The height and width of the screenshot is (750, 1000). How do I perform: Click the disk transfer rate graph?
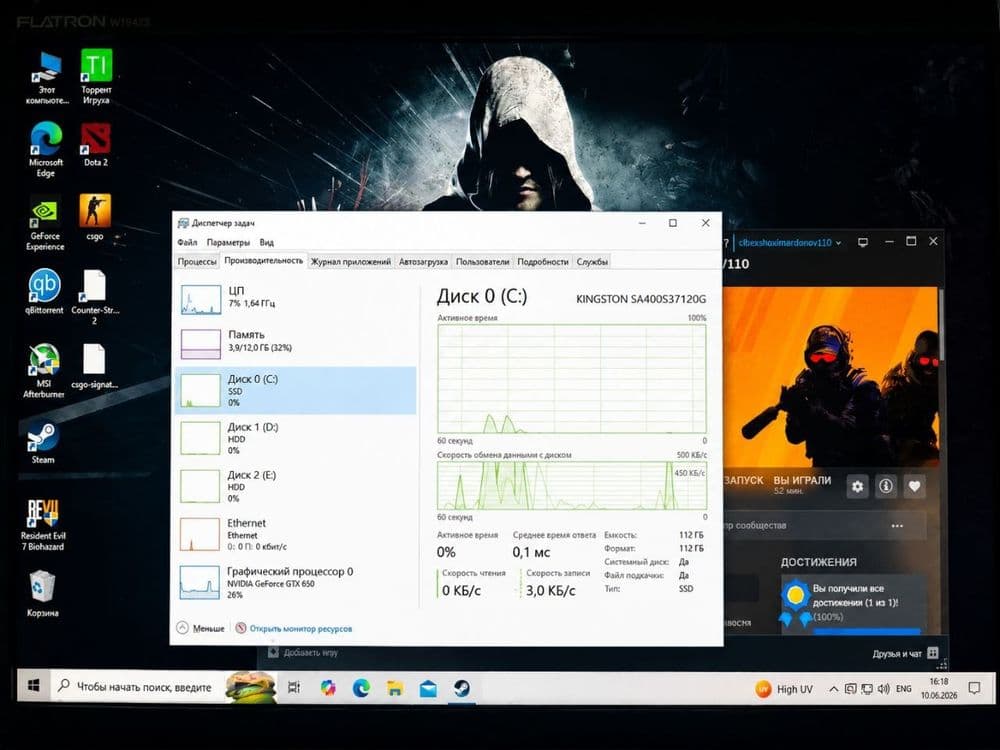571,485
